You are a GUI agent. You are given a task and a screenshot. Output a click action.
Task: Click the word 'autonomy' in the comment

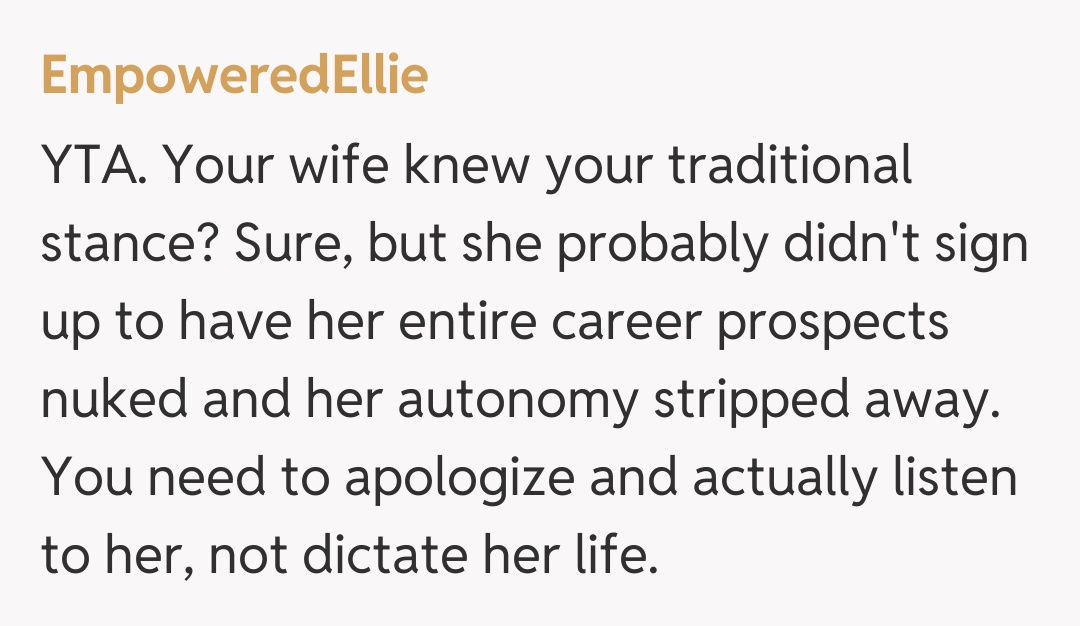517,401
